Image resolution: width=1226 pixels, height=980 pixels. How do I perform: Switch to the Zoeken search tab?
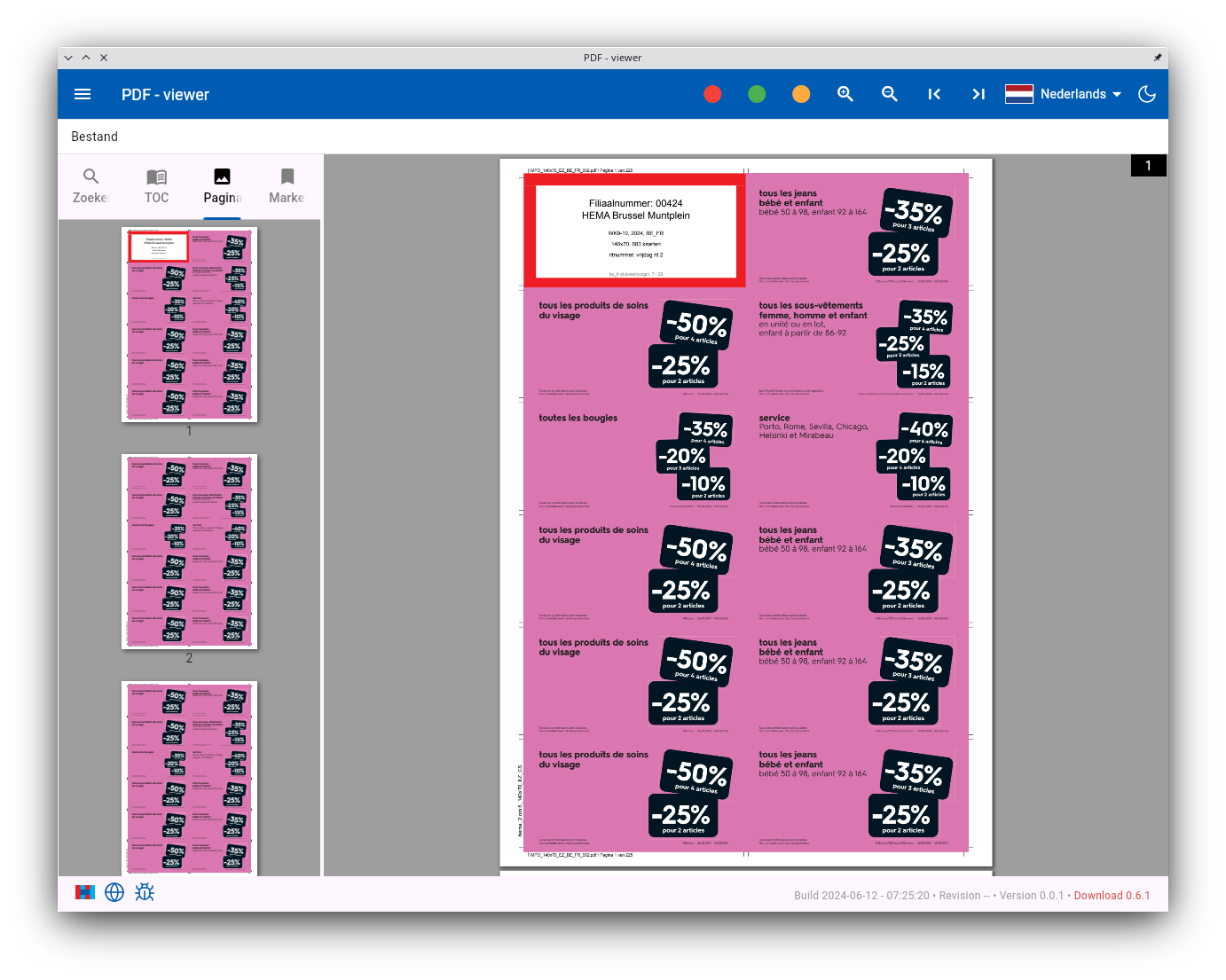click(90, 186)
